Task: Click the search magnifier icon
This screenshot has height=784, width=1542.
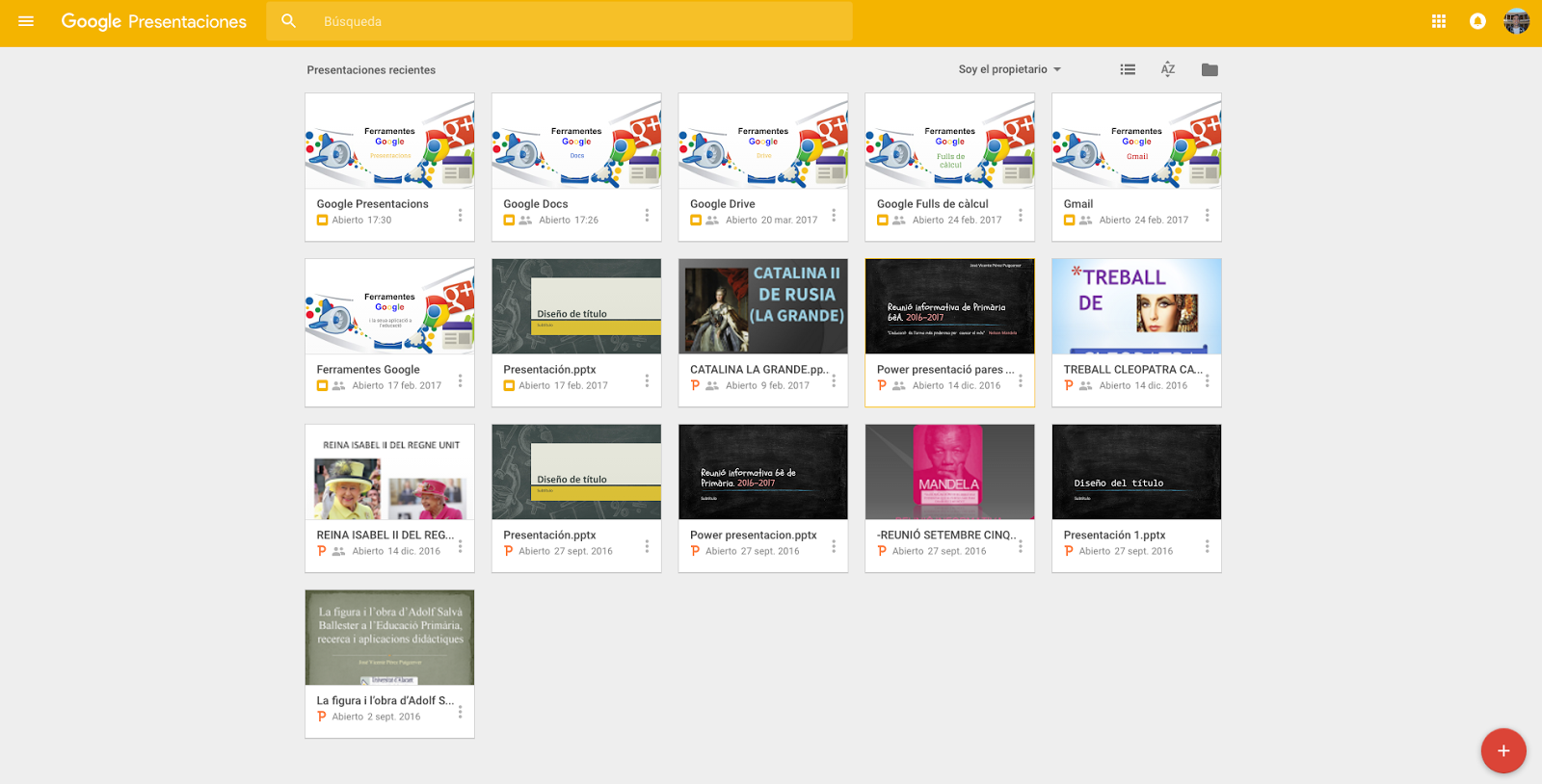Action: click(x=288, y=21)
